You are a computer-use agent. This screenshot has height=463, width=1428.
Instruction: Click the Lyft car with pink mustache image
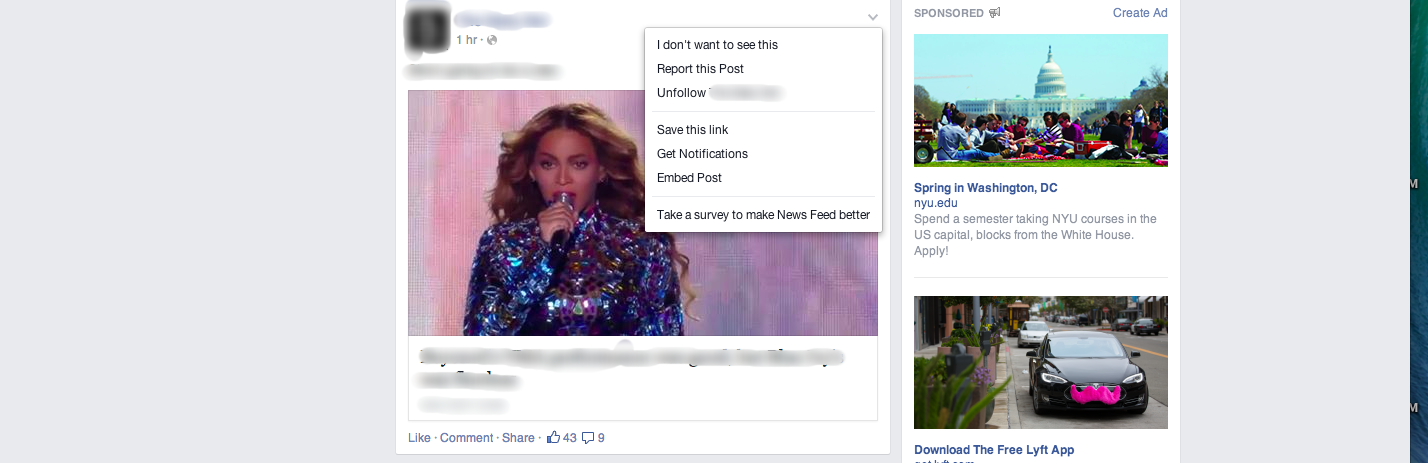click(x=1041, y=362)
